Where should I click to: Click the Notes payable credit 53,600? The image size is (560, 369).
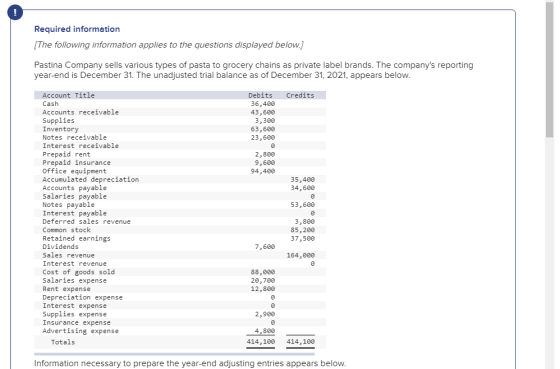tap(302, 205)
